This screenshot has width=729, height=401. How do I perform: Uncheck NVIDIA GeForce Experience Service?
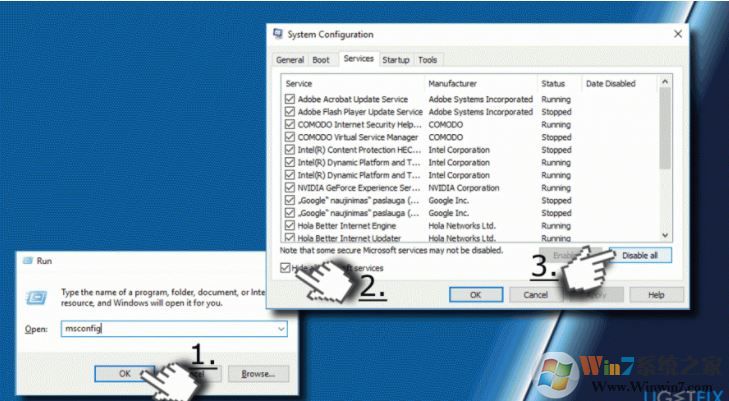(290, 187)
